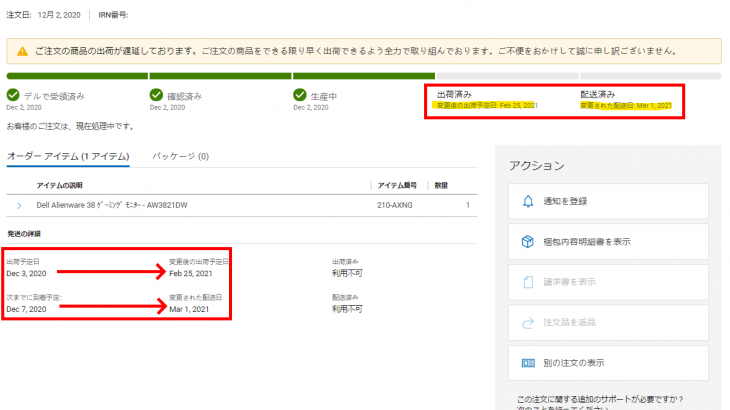Click the 配送済み status step

[599, 94]
